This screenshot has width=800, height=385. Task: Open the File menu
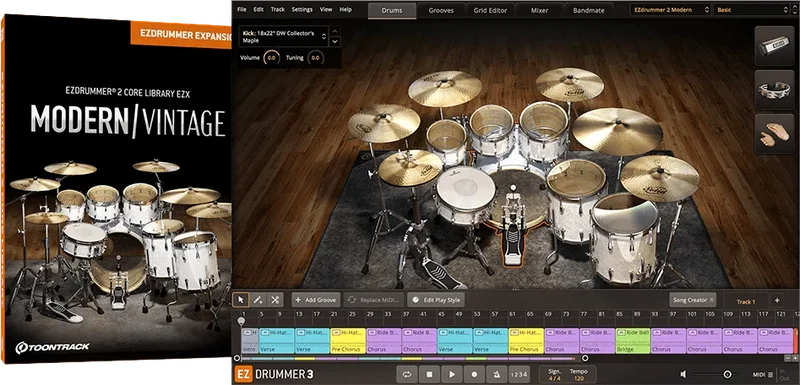coord(242,9)
